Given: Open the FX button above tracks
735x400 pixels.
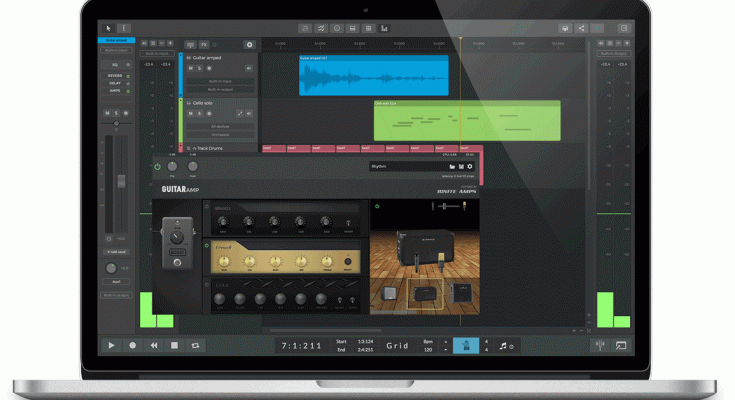Looking at the screenshot, I should point(204,44).
